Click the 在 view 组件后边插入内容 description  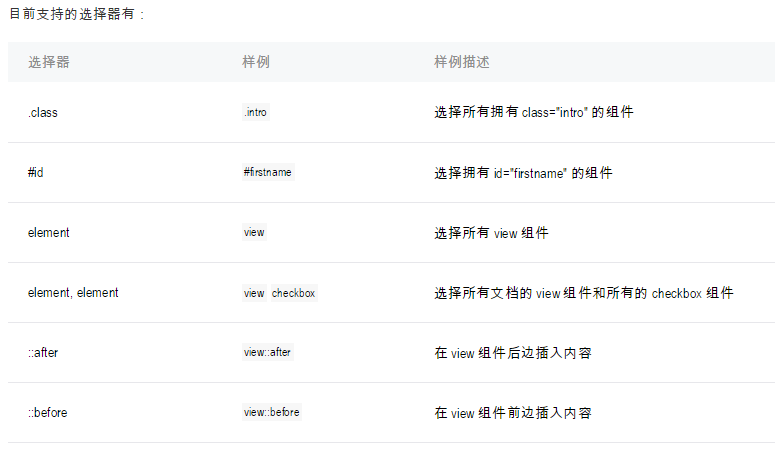coord(513,353)
